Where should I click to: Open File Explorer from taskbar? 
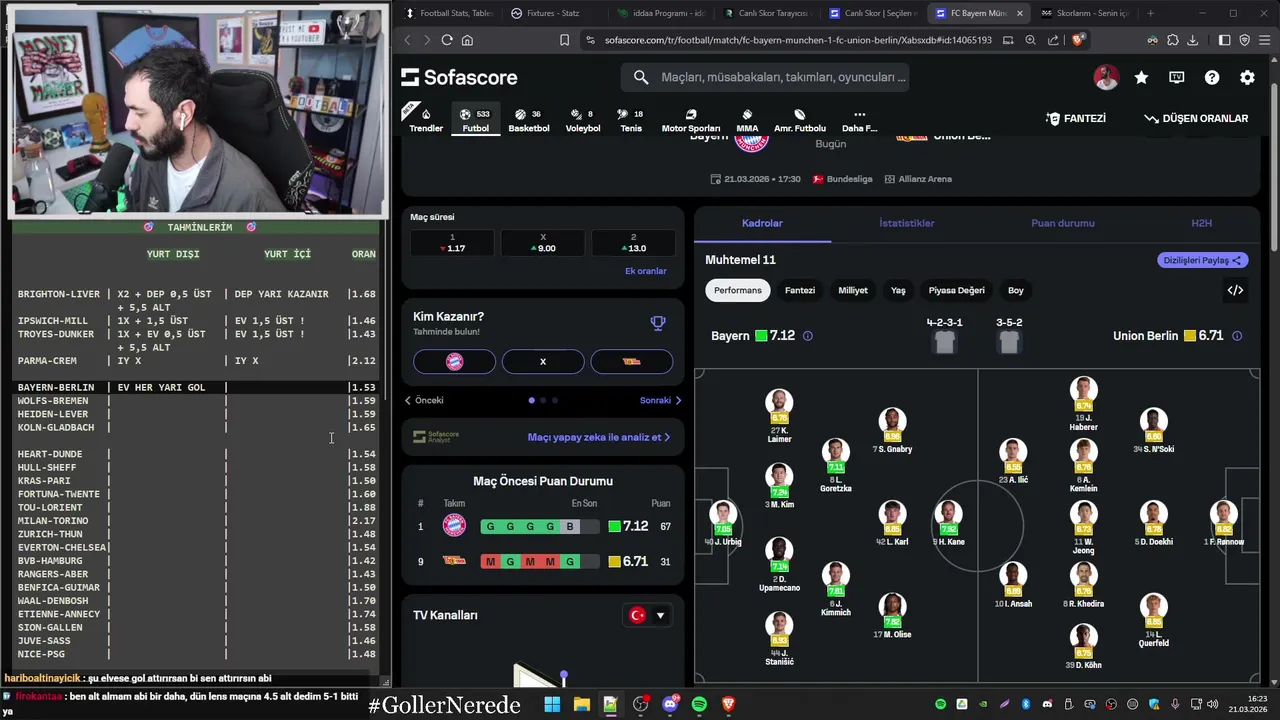pos(581,704)
